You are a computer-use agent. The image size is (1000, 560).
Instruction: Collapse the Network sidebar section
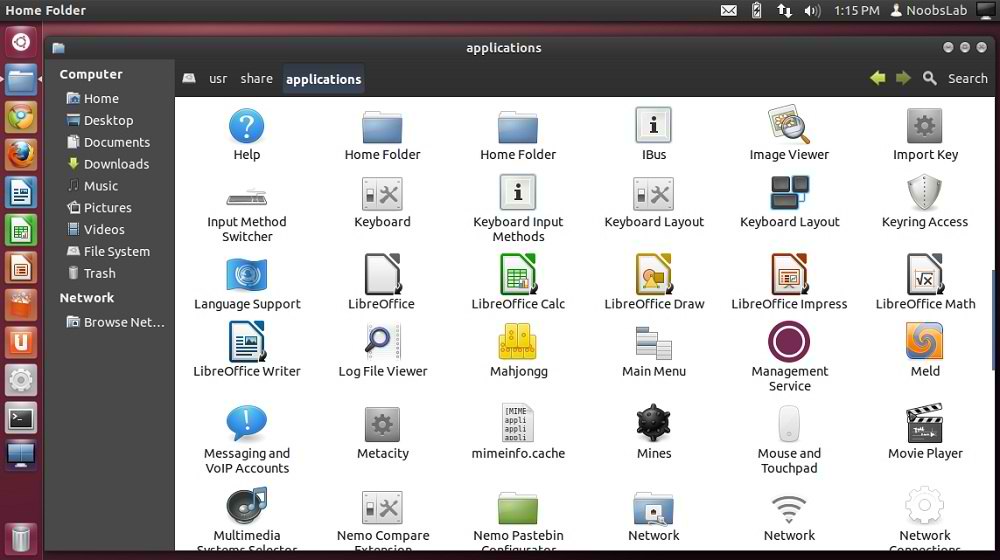[x=86, y=298]
